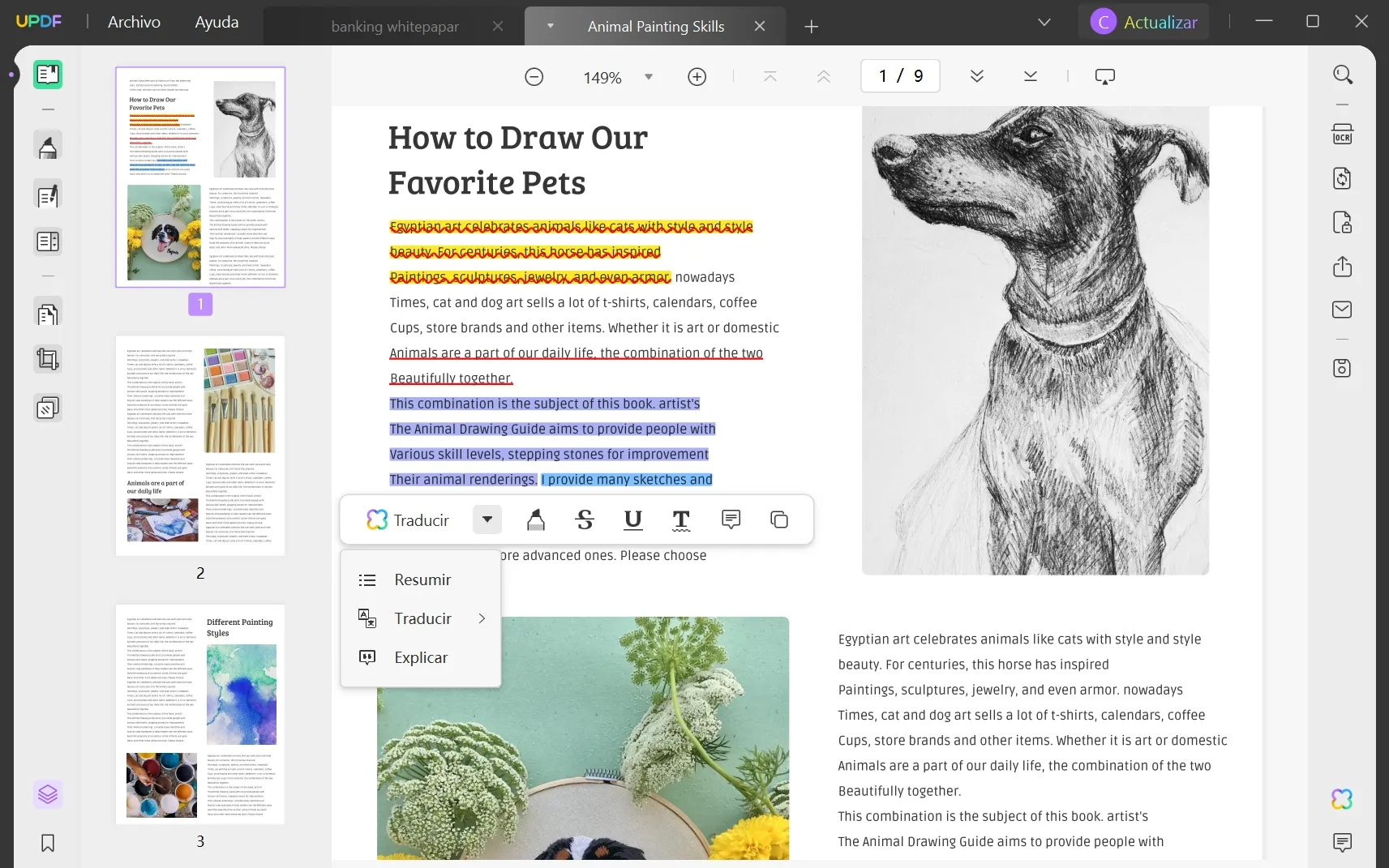Open the Form tool in left sidebar
This screenshot has height=868, width=1389.
coord(48,242)
